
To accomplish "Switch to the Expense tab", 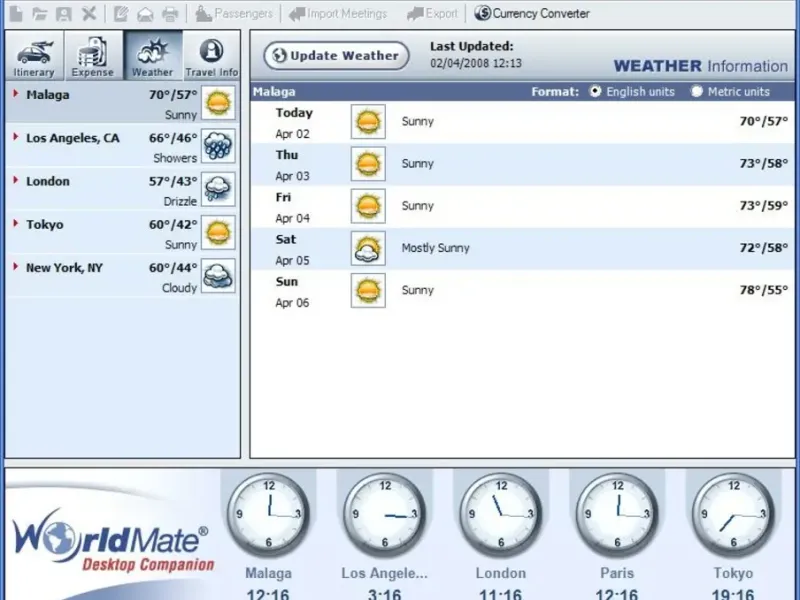I will (93, 56).
